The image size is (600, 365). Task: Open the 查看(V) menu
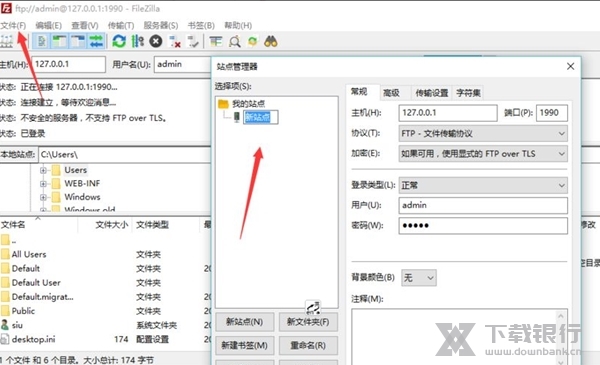85,25
